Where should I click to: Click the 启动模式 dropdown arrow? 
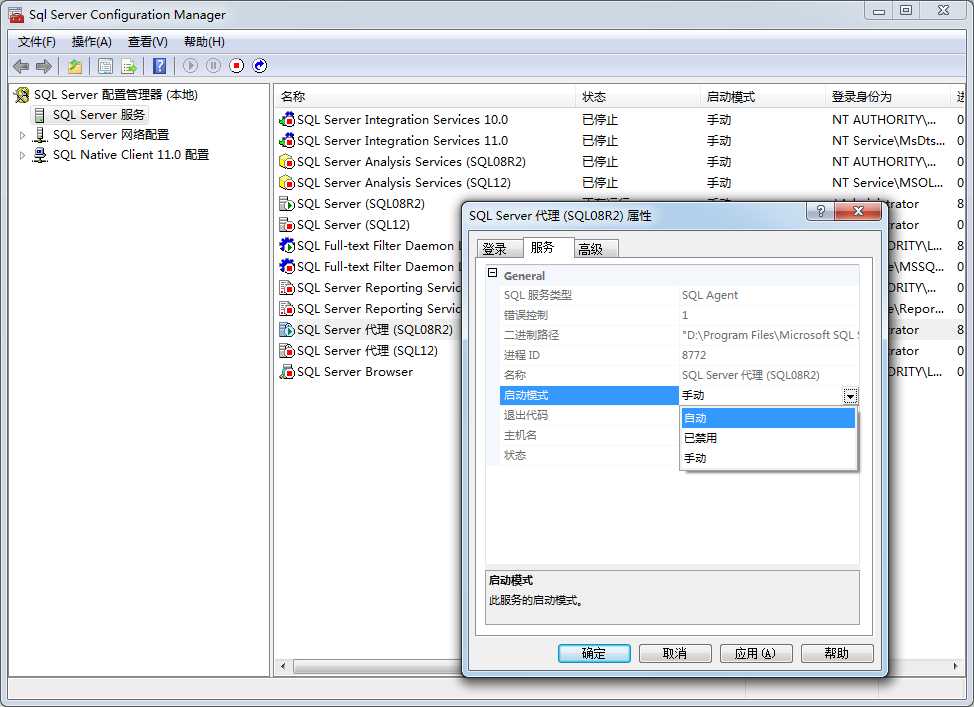[850, 396]
